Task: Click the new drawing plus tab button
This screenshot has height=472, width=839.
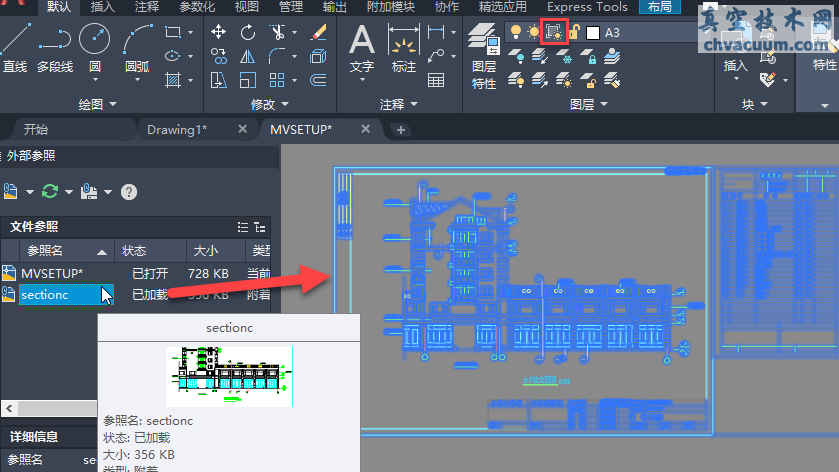Action: 400,130
